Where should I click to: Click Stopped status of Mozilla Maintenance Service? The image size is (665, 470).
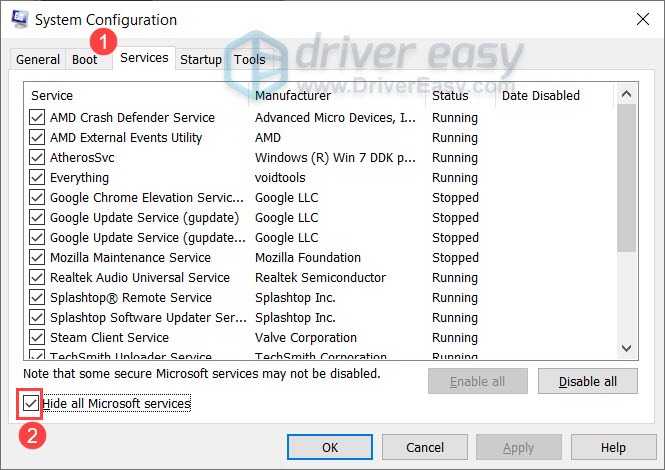[x=455, y=257]
